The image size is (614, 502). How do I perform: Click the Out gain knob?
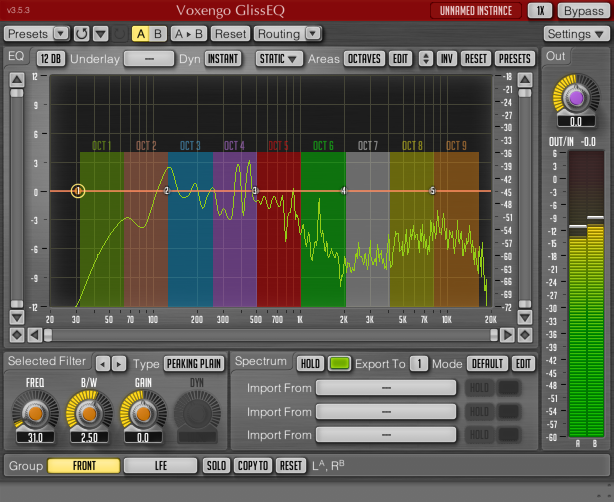click(576, 98)
